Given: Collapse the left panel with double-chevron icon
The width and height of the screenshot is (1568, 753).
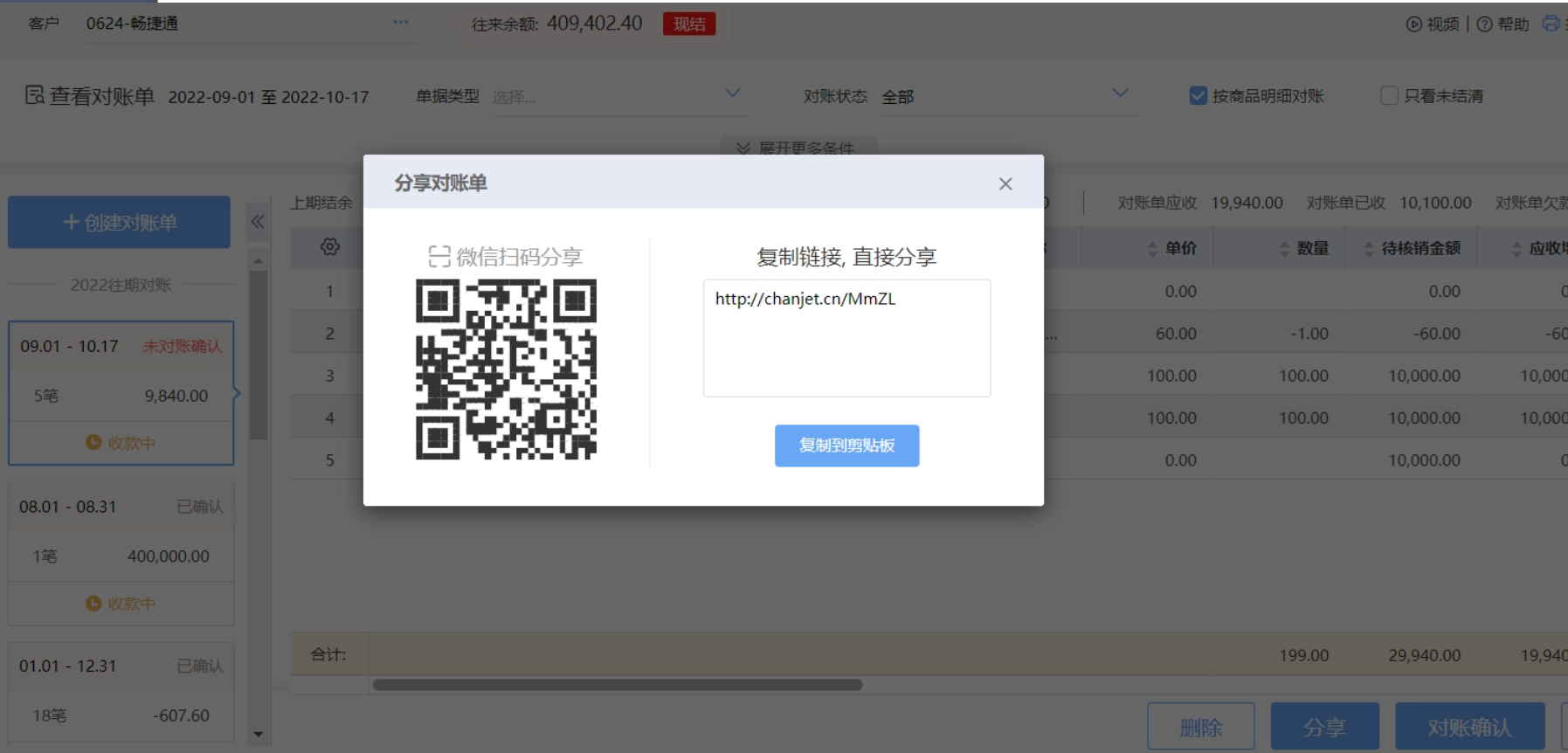Looking at the screenshot, I should point(258,222).
